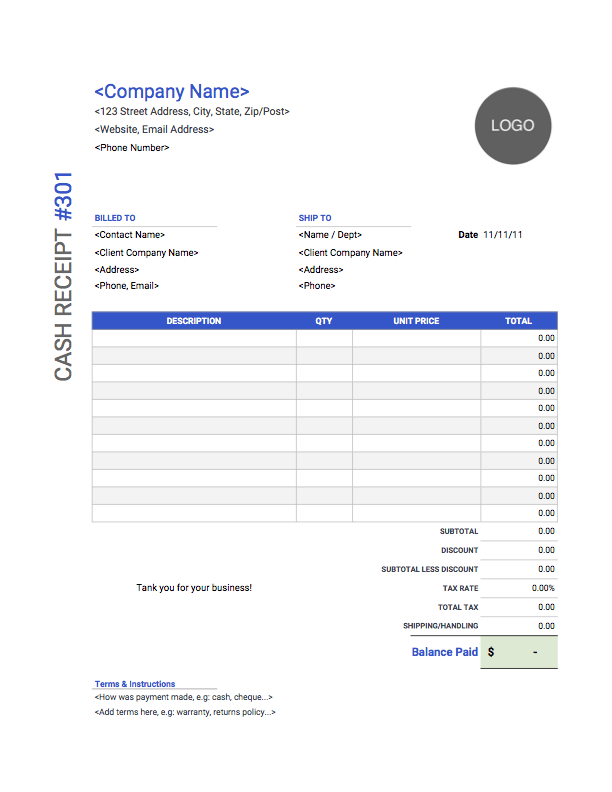Click the first row's unit price cell

point(417,338)
